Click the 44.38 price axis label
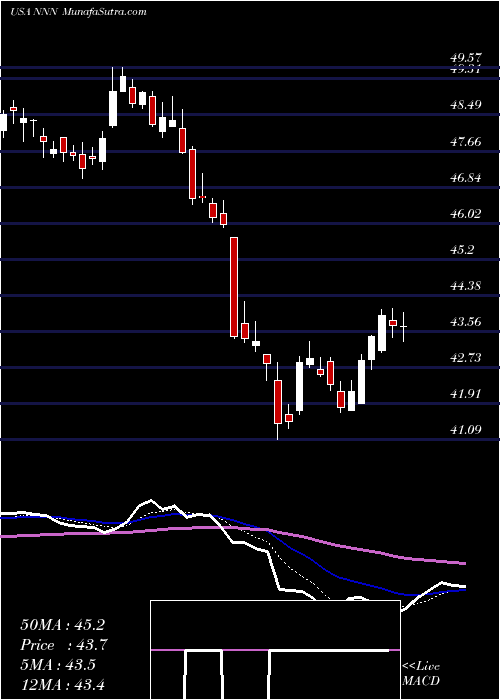The height and width of the screenshot is (700, 500). pyautogui.click(x=466, y=285)
